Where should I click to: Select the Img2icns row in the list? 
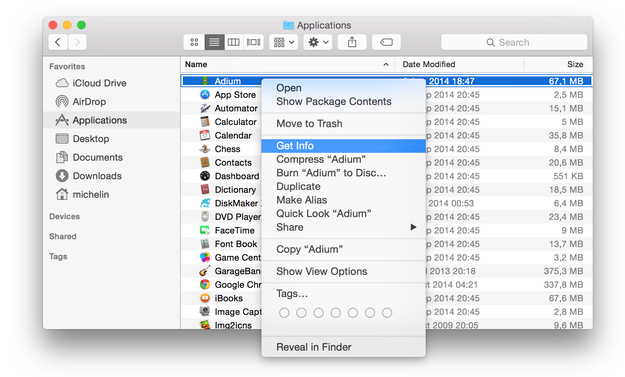(387, 325)
